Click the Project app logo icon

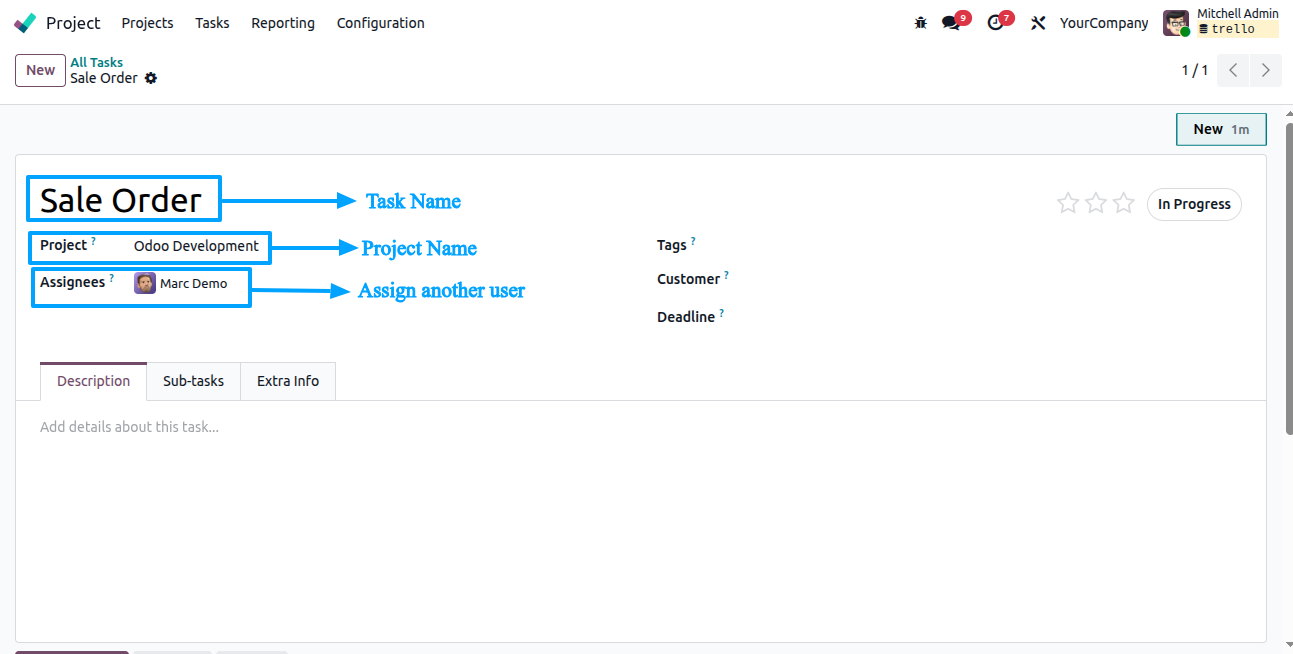click(25, 22)
